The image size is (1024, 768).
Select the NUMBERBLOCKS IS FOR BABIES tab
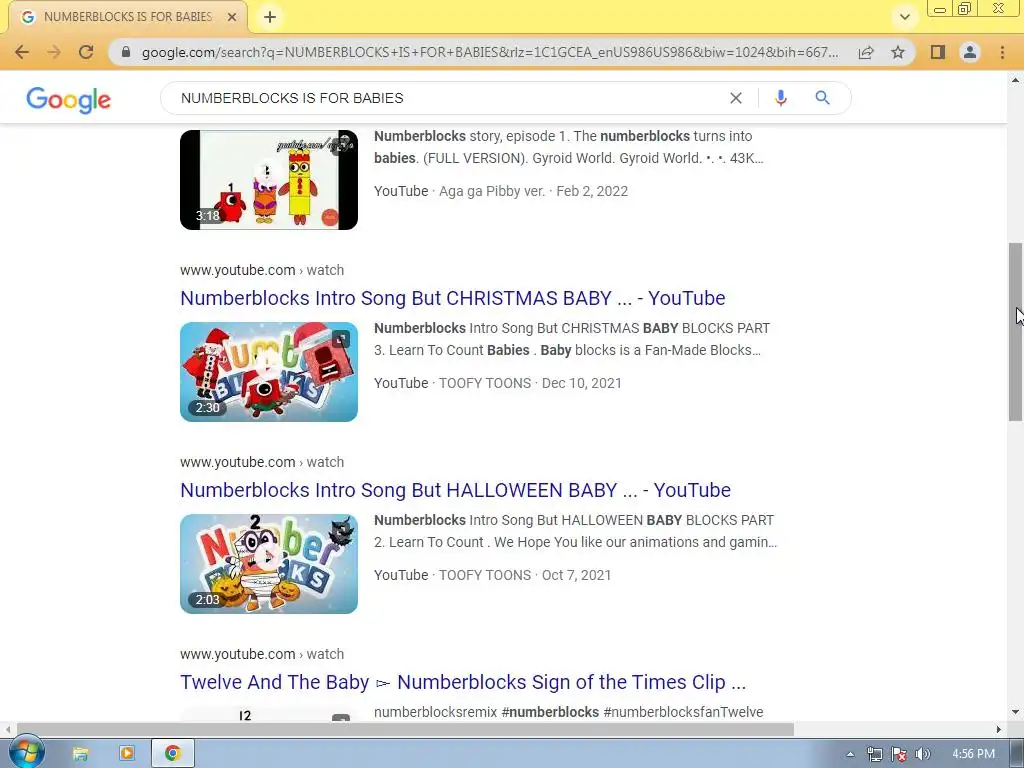click(x=128, y=17)
